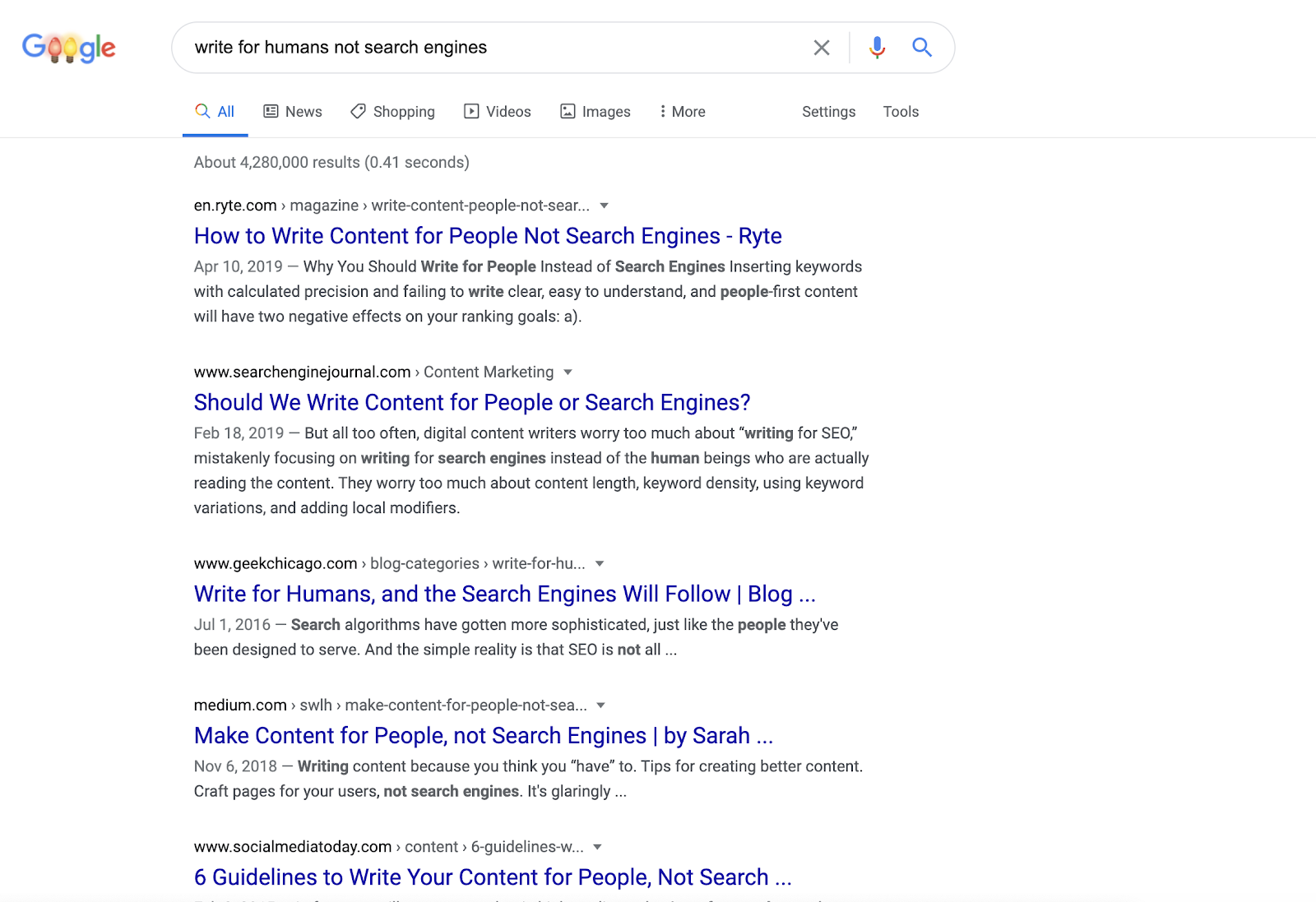The height and width of the screenshot is (902, 1316).
Task: Open the More search categories menu
Action: (x=682, y=112)
